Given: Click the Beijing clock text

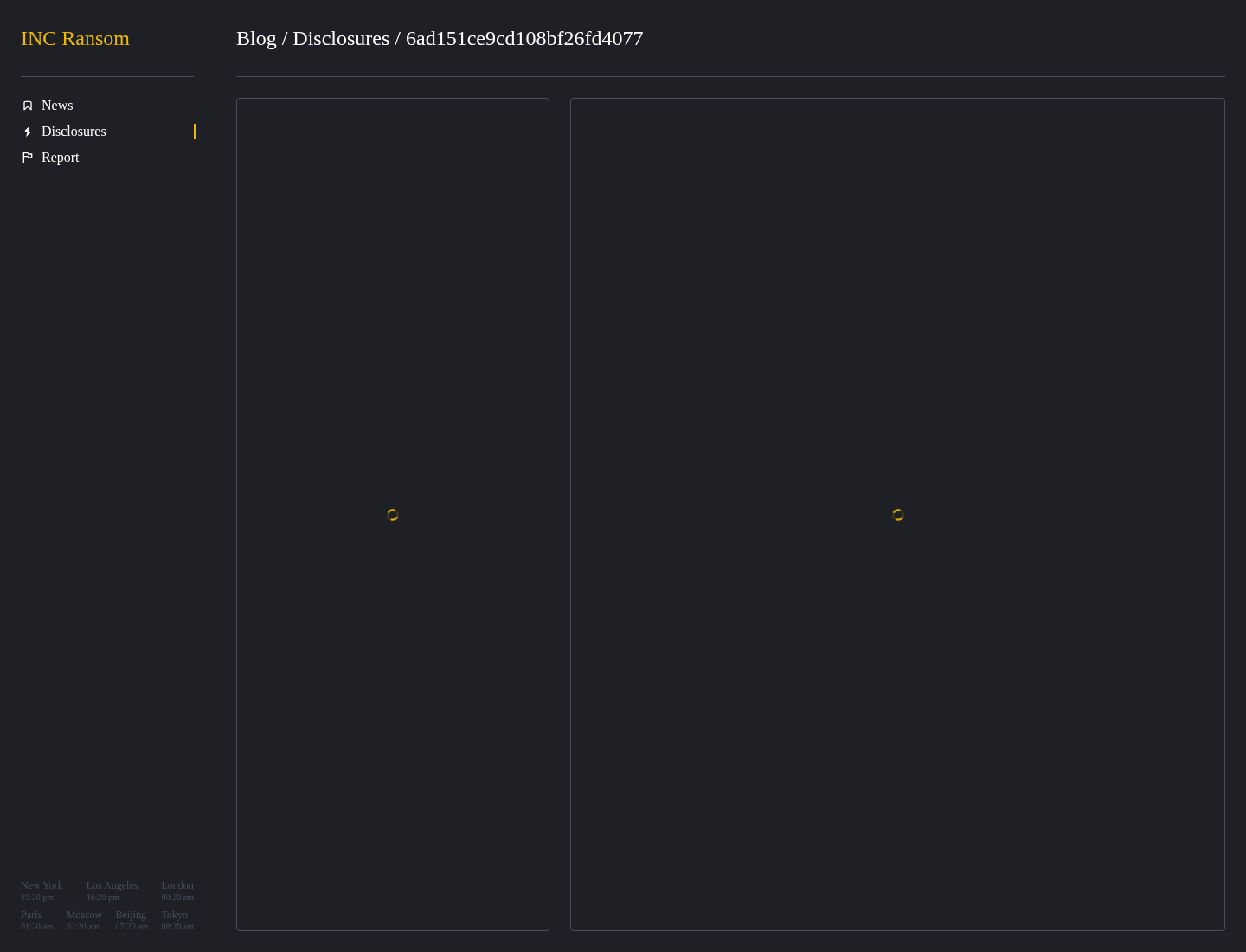Looking at the screenshot, I should [x=132, y=920].
